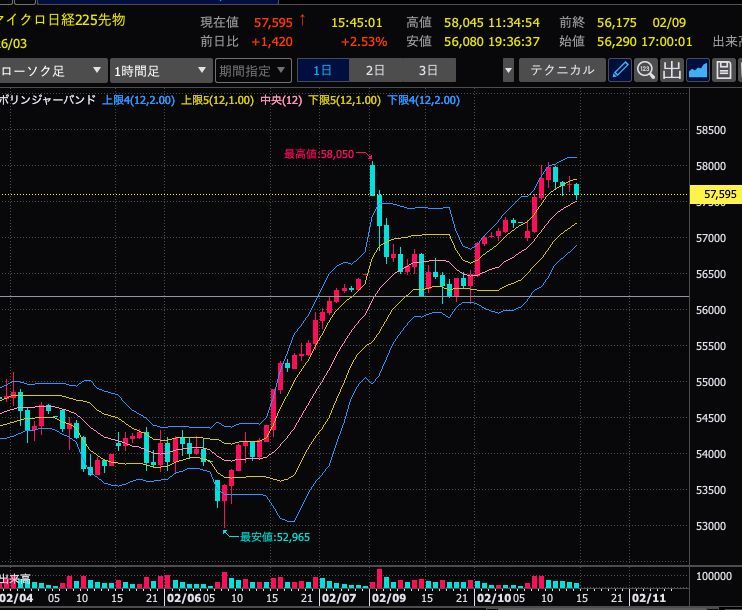Select the pencil drawing tool icon

tap(620, 71)
